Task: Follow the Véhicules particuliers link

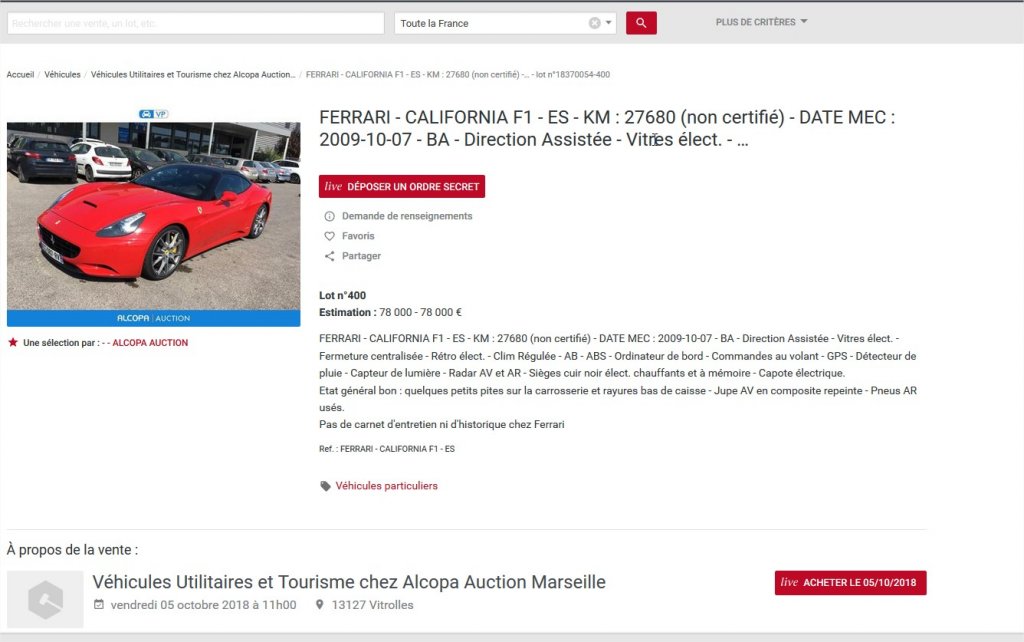Action: (x=385, y=484)
